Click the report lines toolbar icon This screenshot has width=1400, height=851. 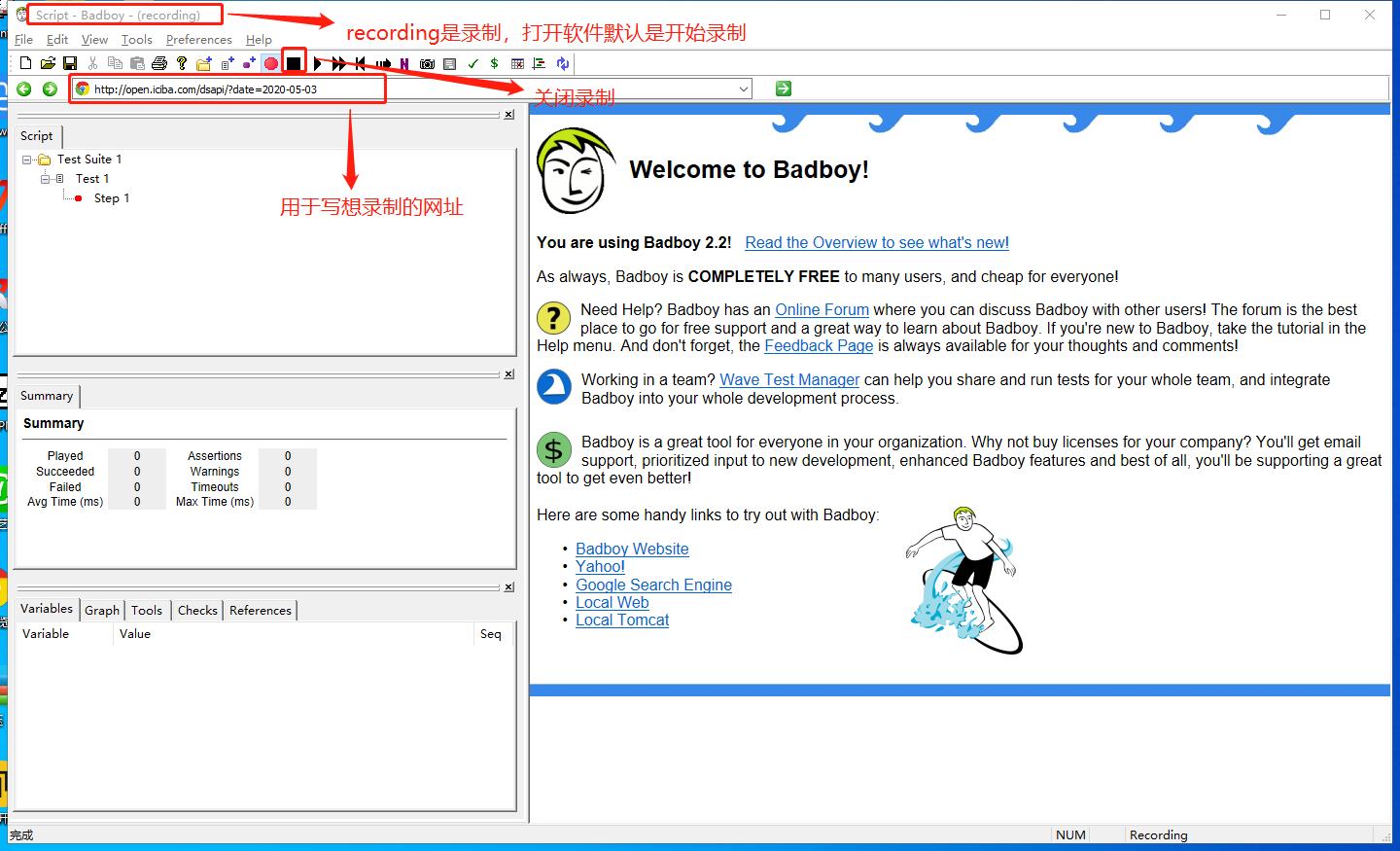[x=539, y=63]
